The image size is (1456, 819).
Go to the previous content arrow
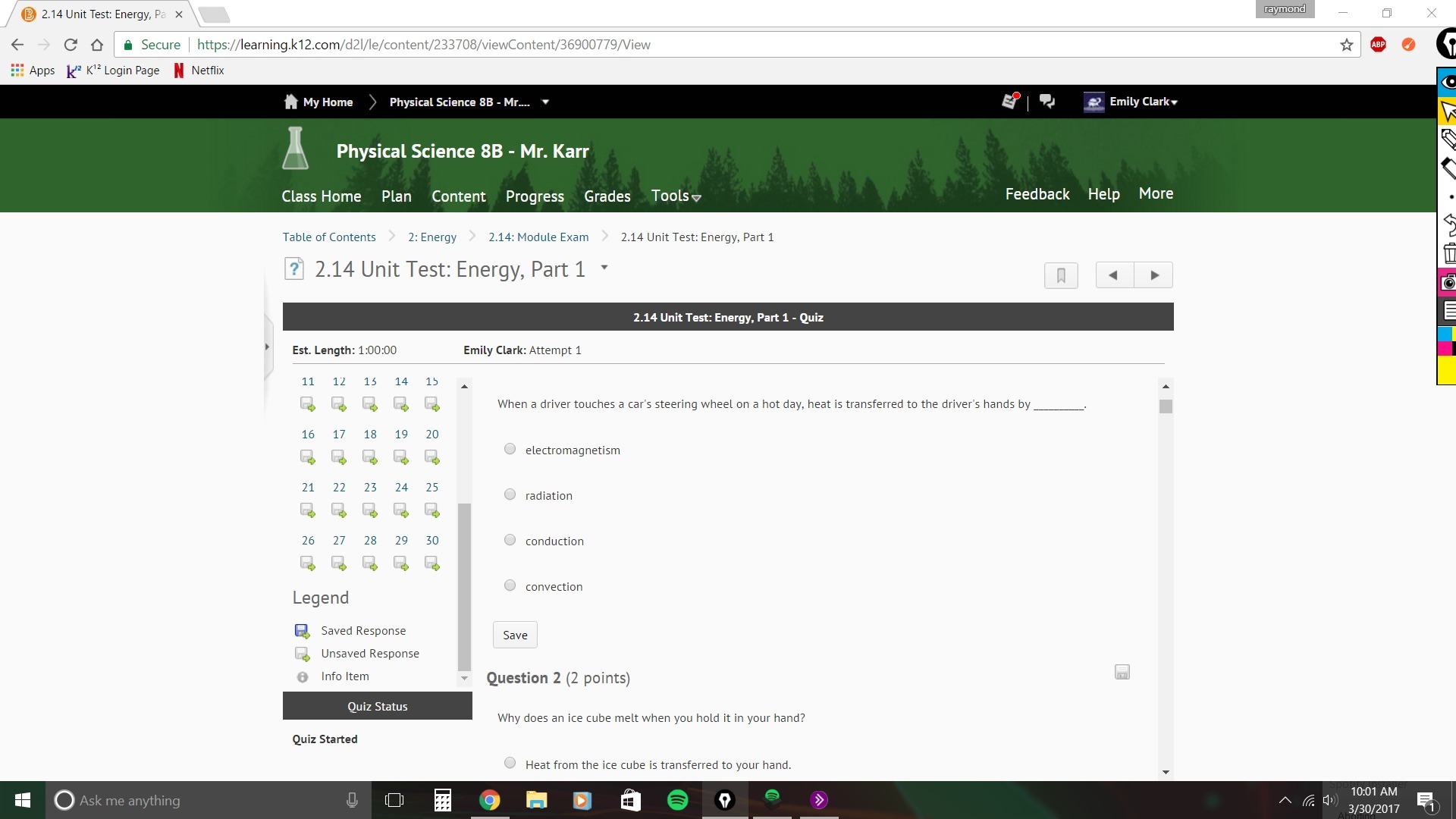click(x=1114, y=275)
